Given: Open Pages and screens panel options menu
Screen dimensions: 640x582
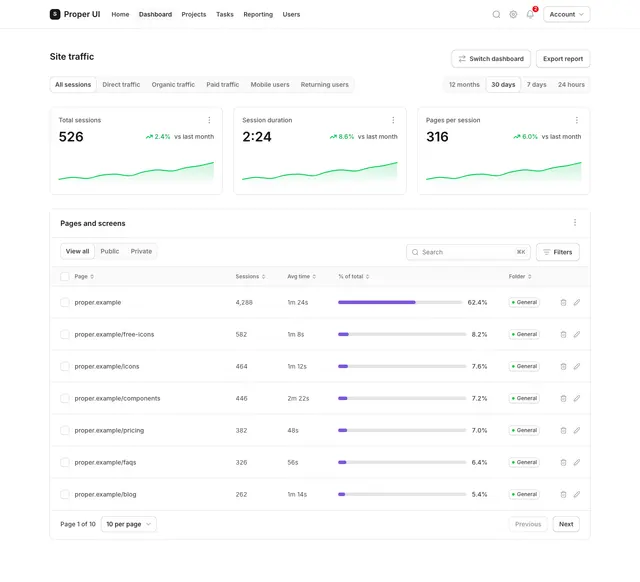Looking at the screenshot, I should [x=575, y=222].
